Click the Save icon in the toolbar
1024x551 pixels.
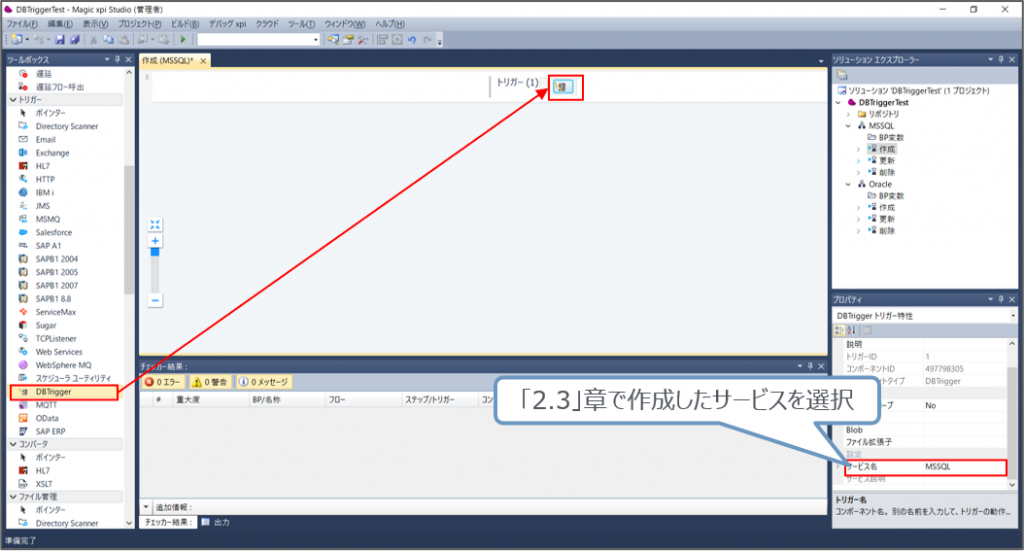[60, 39]
